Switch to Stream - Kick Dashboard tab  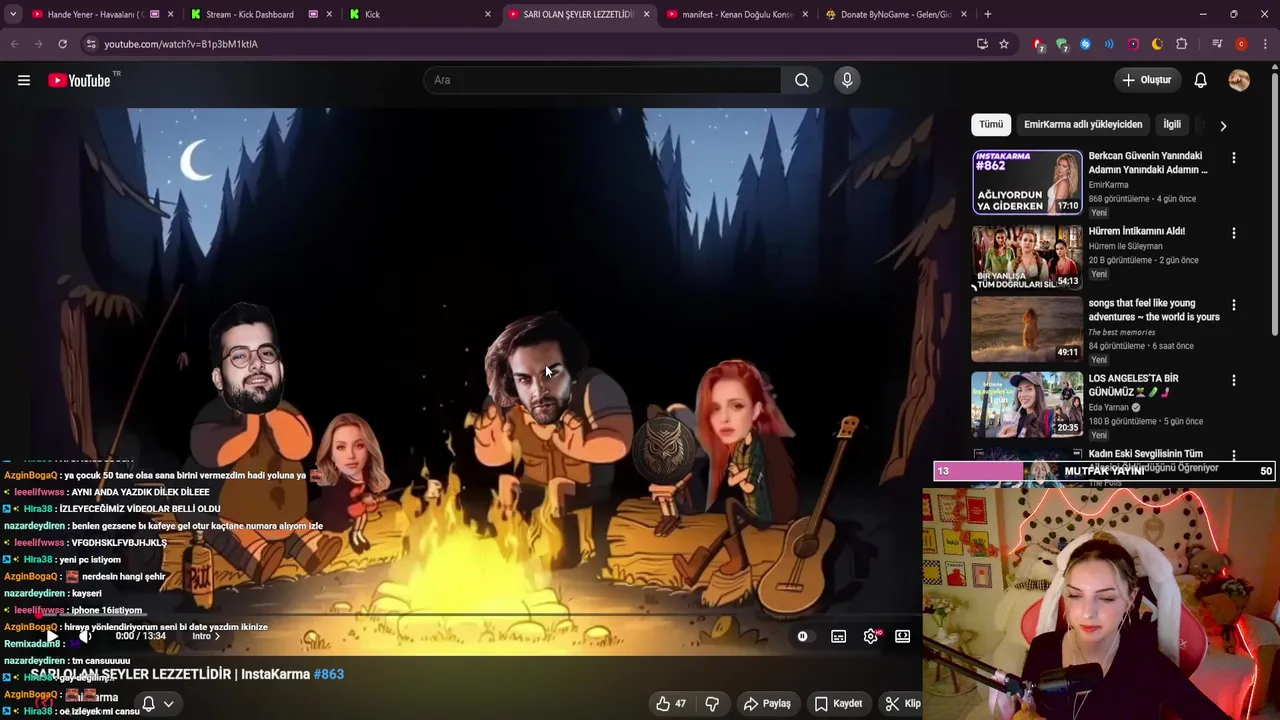coord(260,14)
